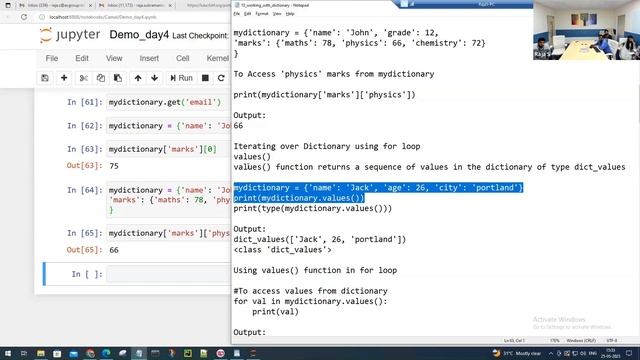Open Google Chrome from the taskbar

tap(90, 353)
